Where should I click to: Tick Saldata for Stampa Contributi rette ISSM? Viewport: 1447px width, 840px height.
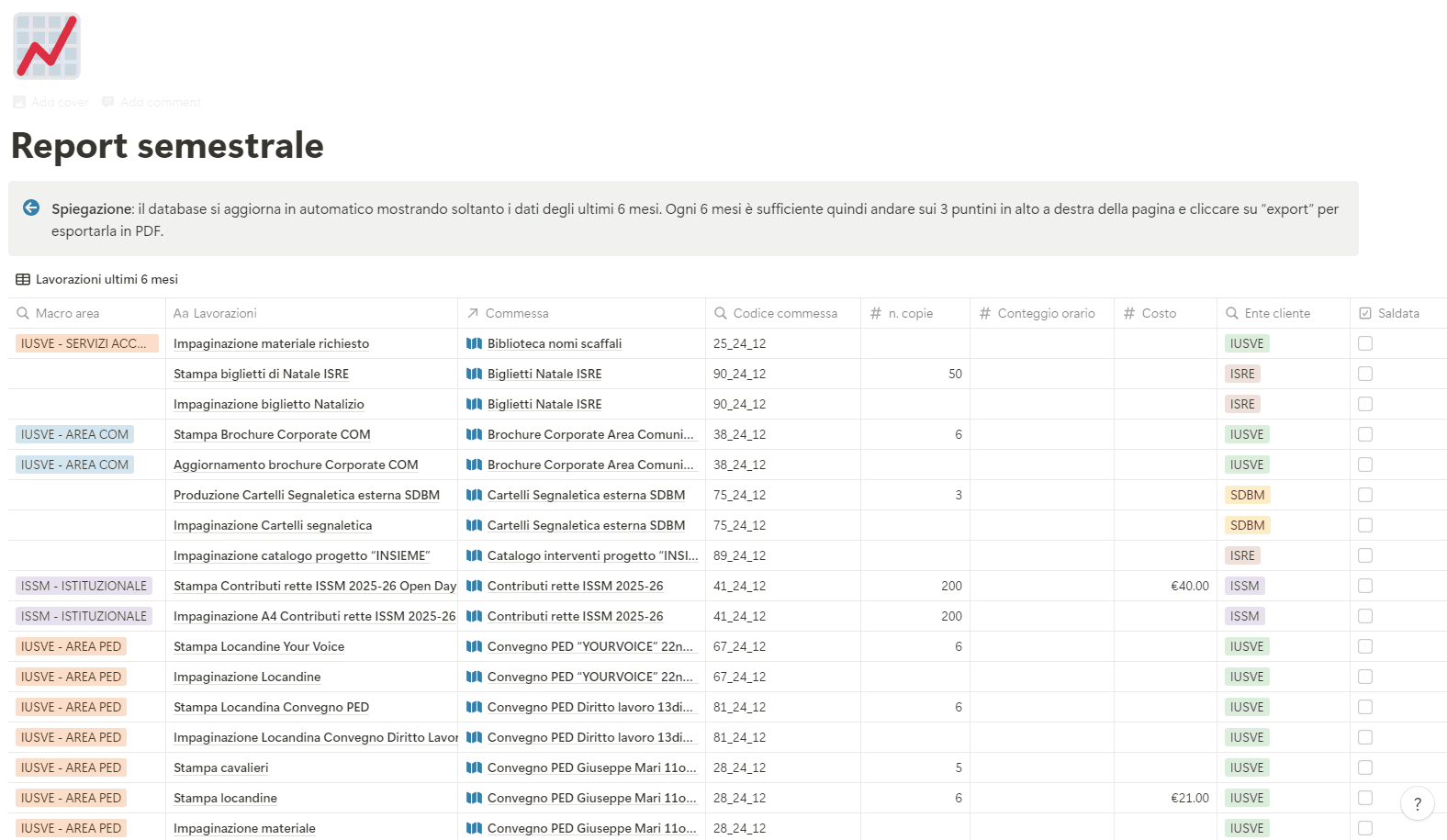pos(1365,586)
